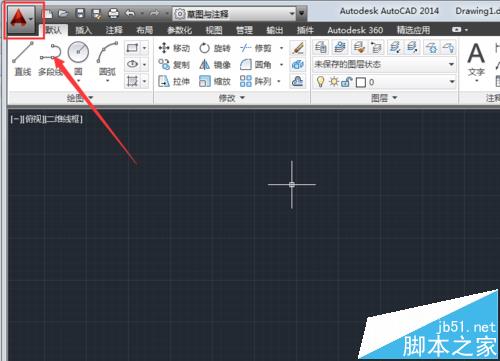
Task: Click layer 0 color swatch
Action: click(x=361, y=82)
